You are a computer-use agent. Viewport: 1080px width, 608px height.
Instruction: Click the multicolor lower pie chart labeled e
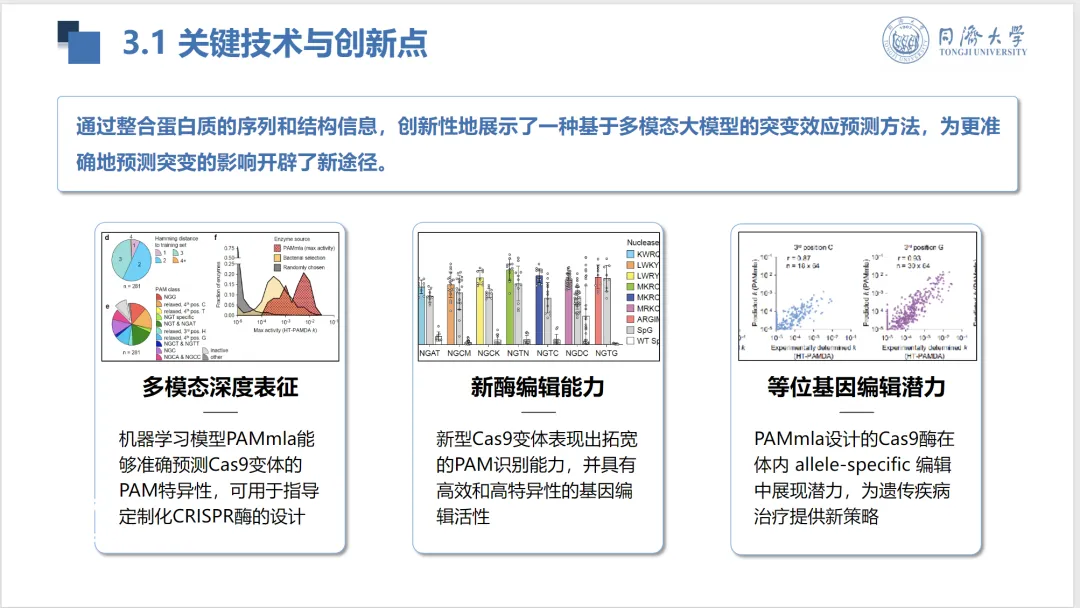tap(132, 324)
